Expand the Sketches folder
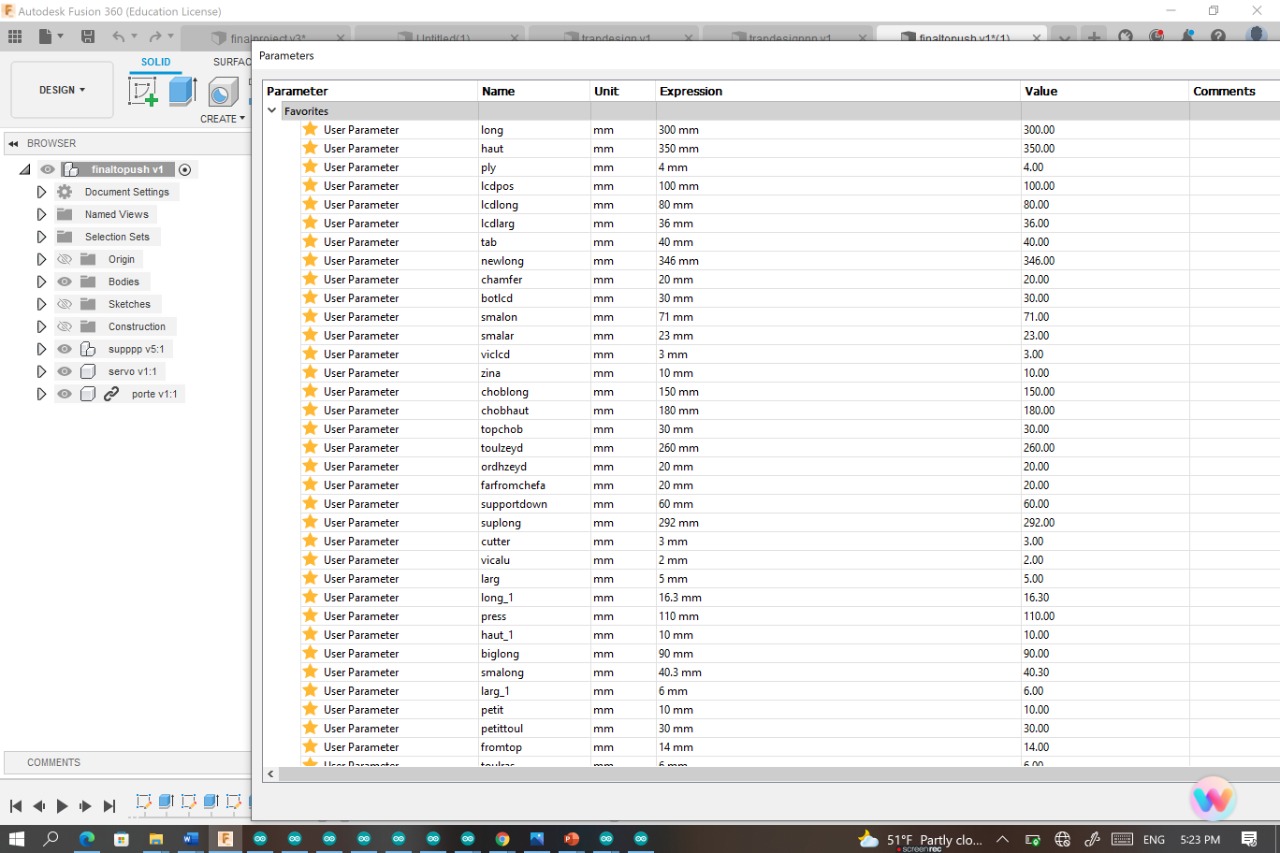 [41, 304]
